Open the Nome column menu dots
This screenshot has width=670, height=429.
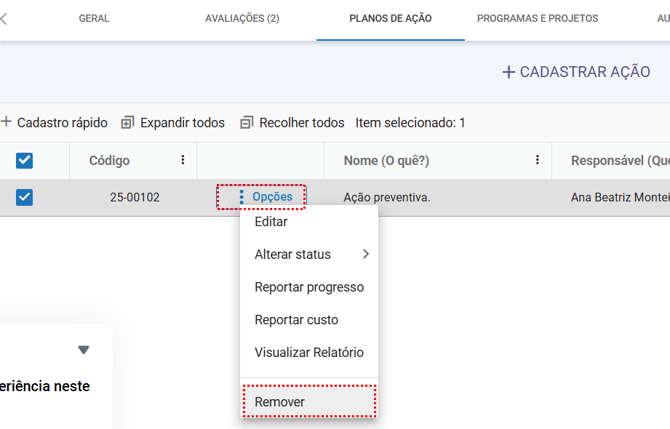coord(537,160)
